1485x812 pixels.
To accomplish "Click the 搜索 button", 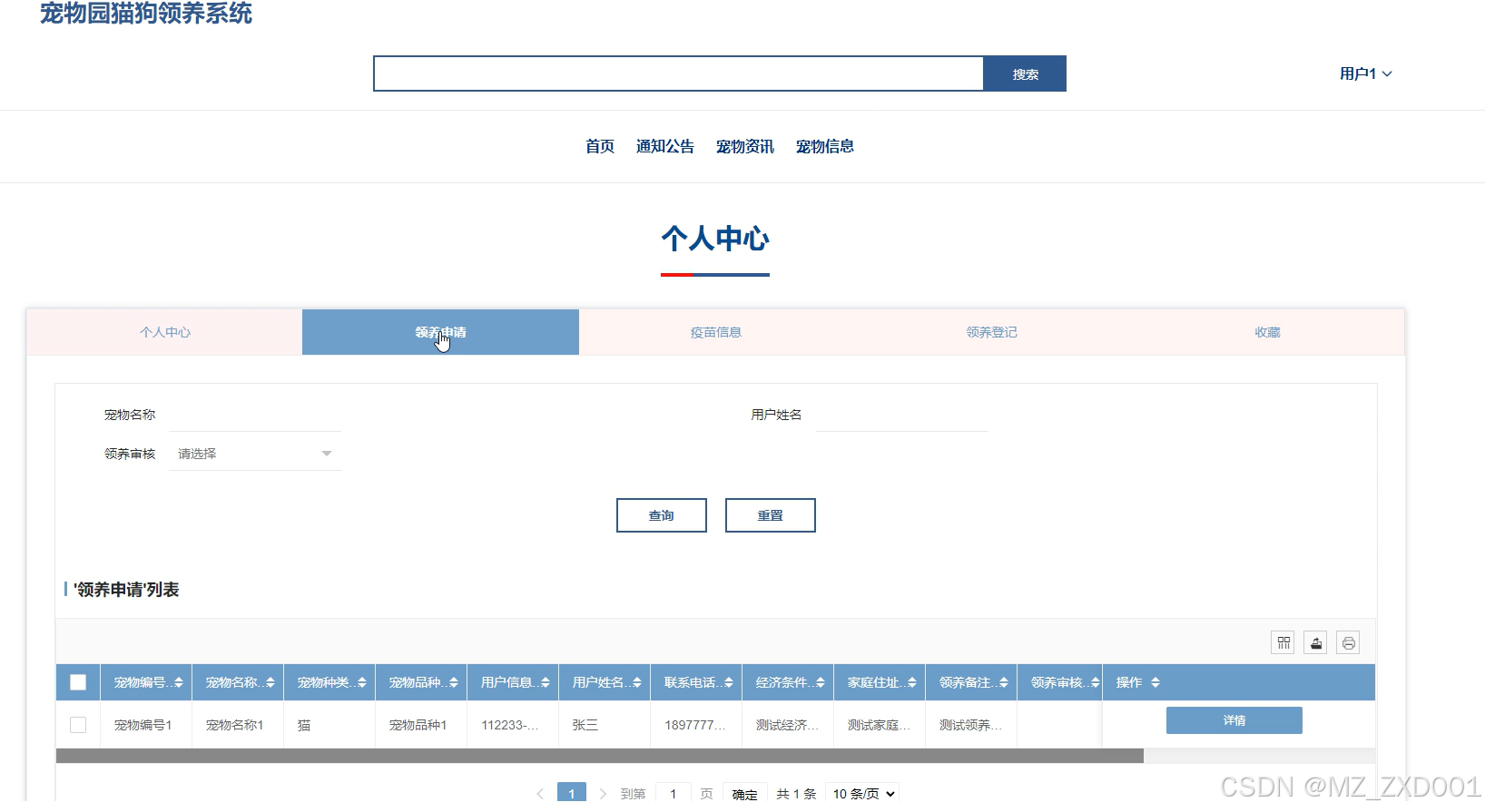I will click(1025, 73).
